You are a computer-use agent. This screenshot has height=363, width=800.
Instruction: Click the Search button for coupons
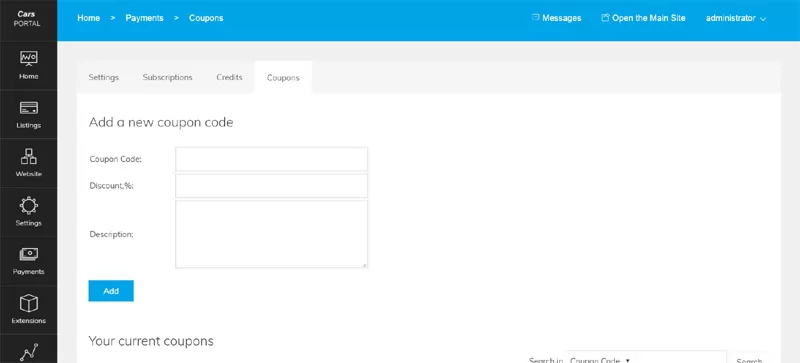pos(749,359)
